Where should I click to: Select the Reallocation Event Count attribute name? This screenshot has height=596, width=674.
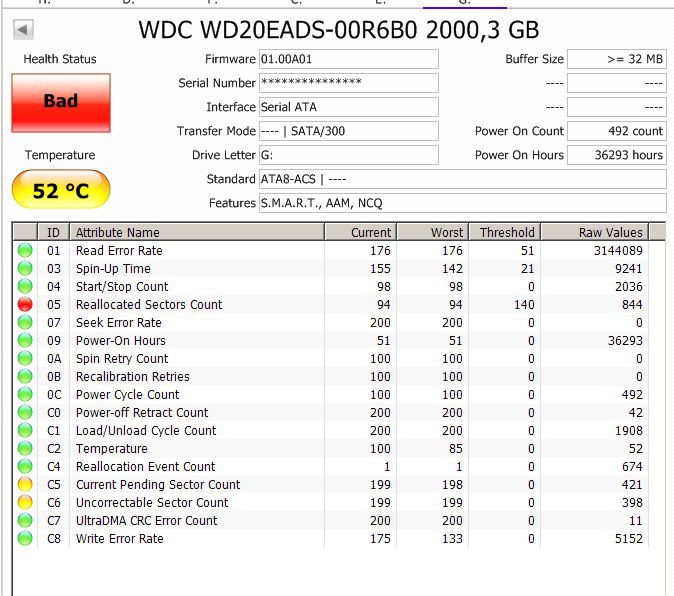click(x=146, y=467)
